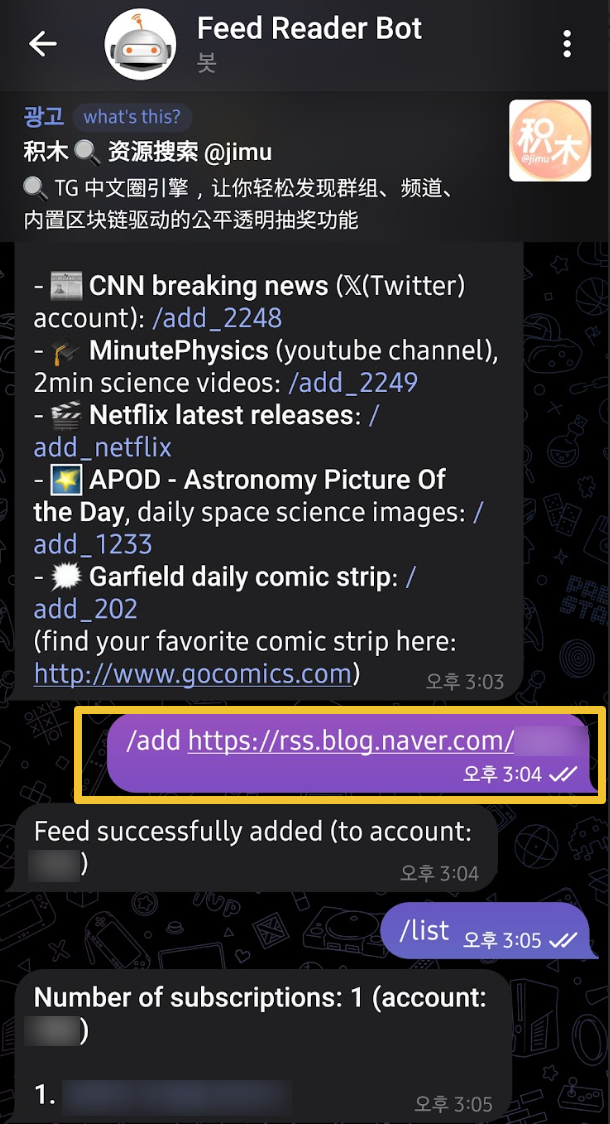Tap the 'what's this?' ad label
This screenshot has height=1124, width=610.
pos(133,116)
